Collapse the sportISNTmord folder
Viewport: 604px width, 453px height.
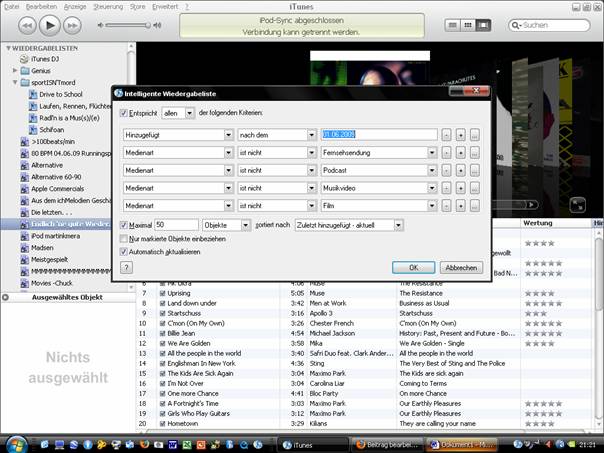click(15, 82)
